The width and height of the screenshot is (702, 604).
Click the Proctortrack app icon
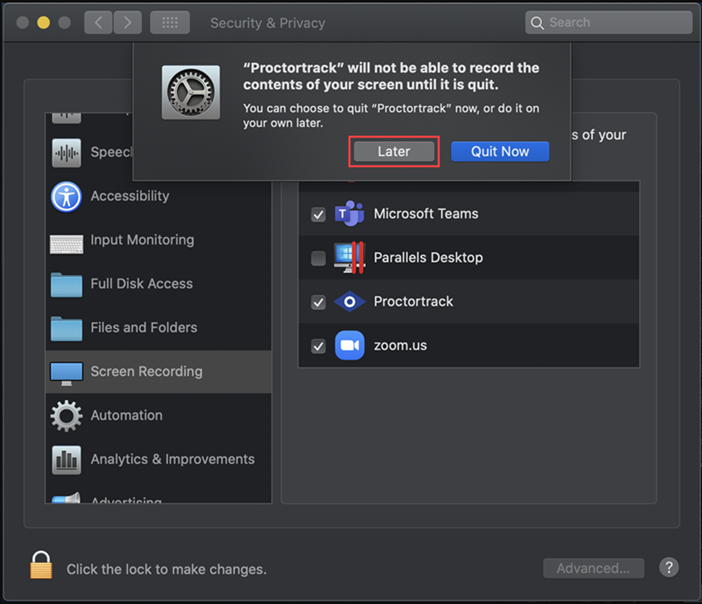(x=350, y=301)
